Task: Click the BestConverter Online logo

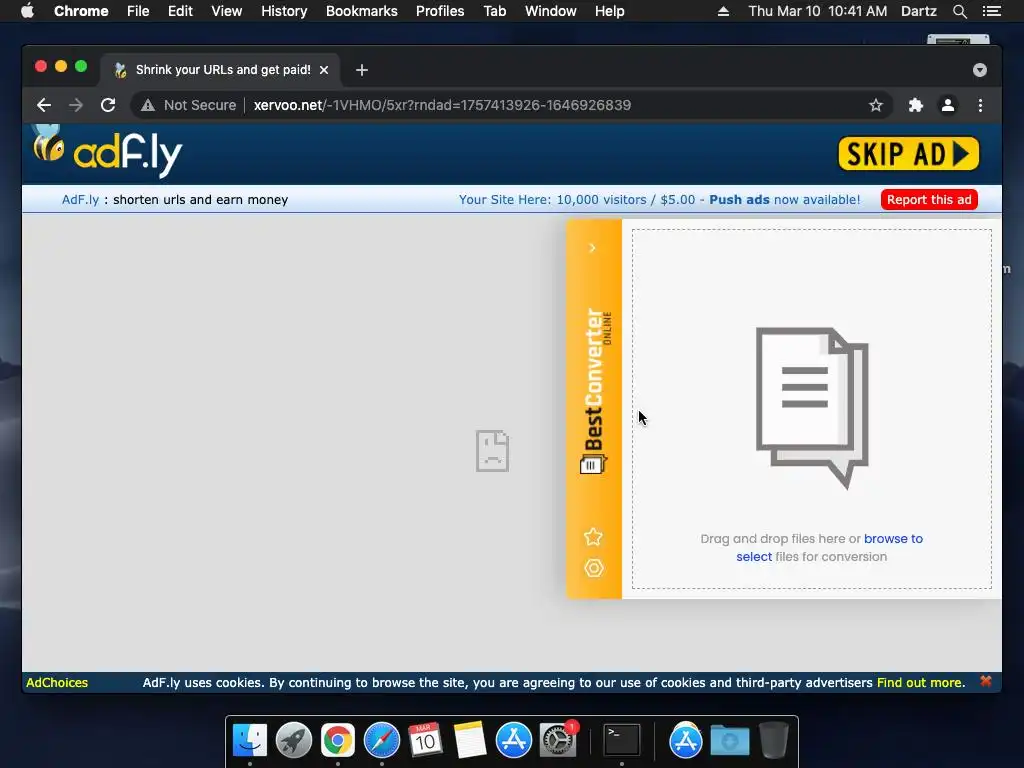Action: pyautogui.click(x=595, y=391)
